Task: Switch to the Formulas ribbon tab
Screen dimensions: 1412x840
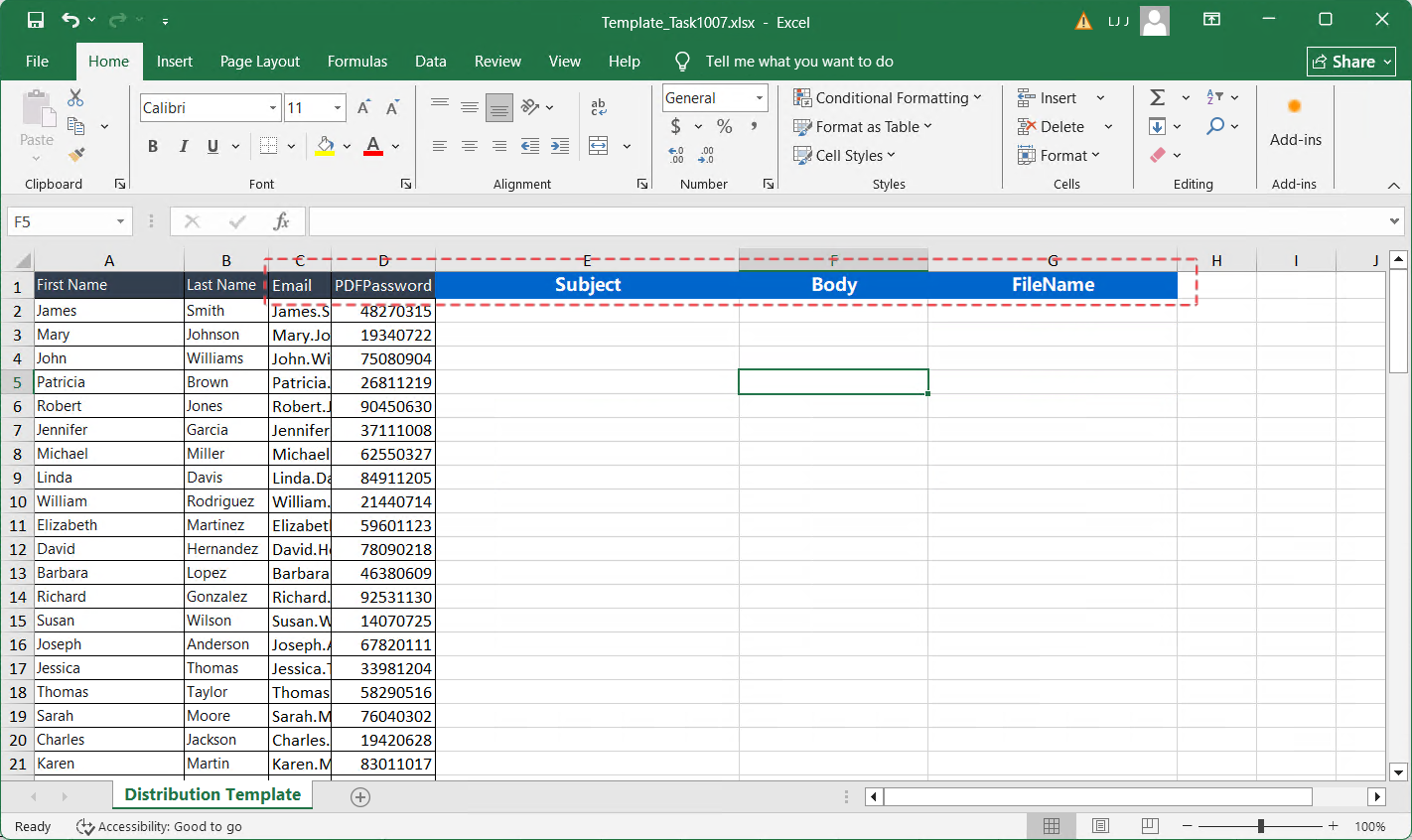Action: click(357, 62)
